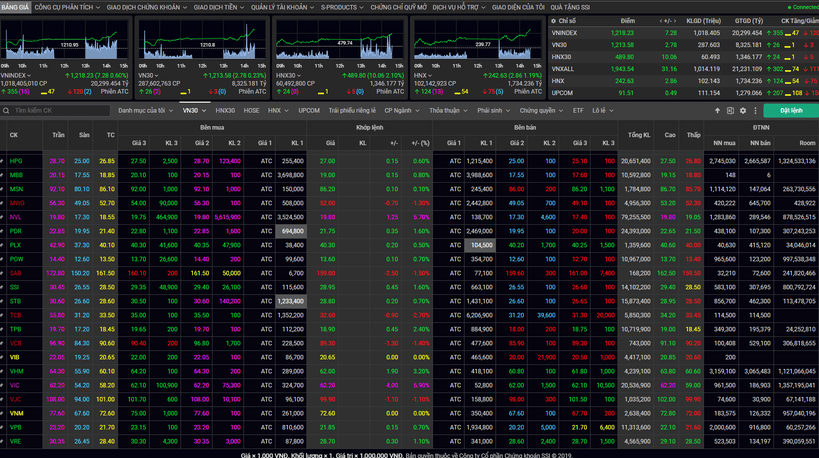819x458 pixels.
Task: Click STB buy volume 1,233,400 cell
Action: [x=291, y=301]
